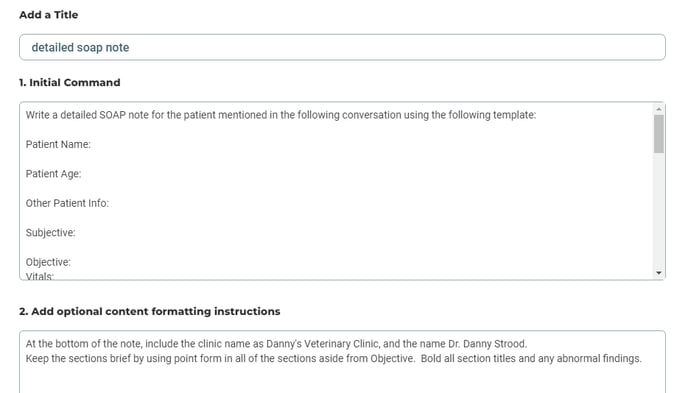Place cursor on the 'Objective:' line
Screen dimensions: 688x393
48,262
